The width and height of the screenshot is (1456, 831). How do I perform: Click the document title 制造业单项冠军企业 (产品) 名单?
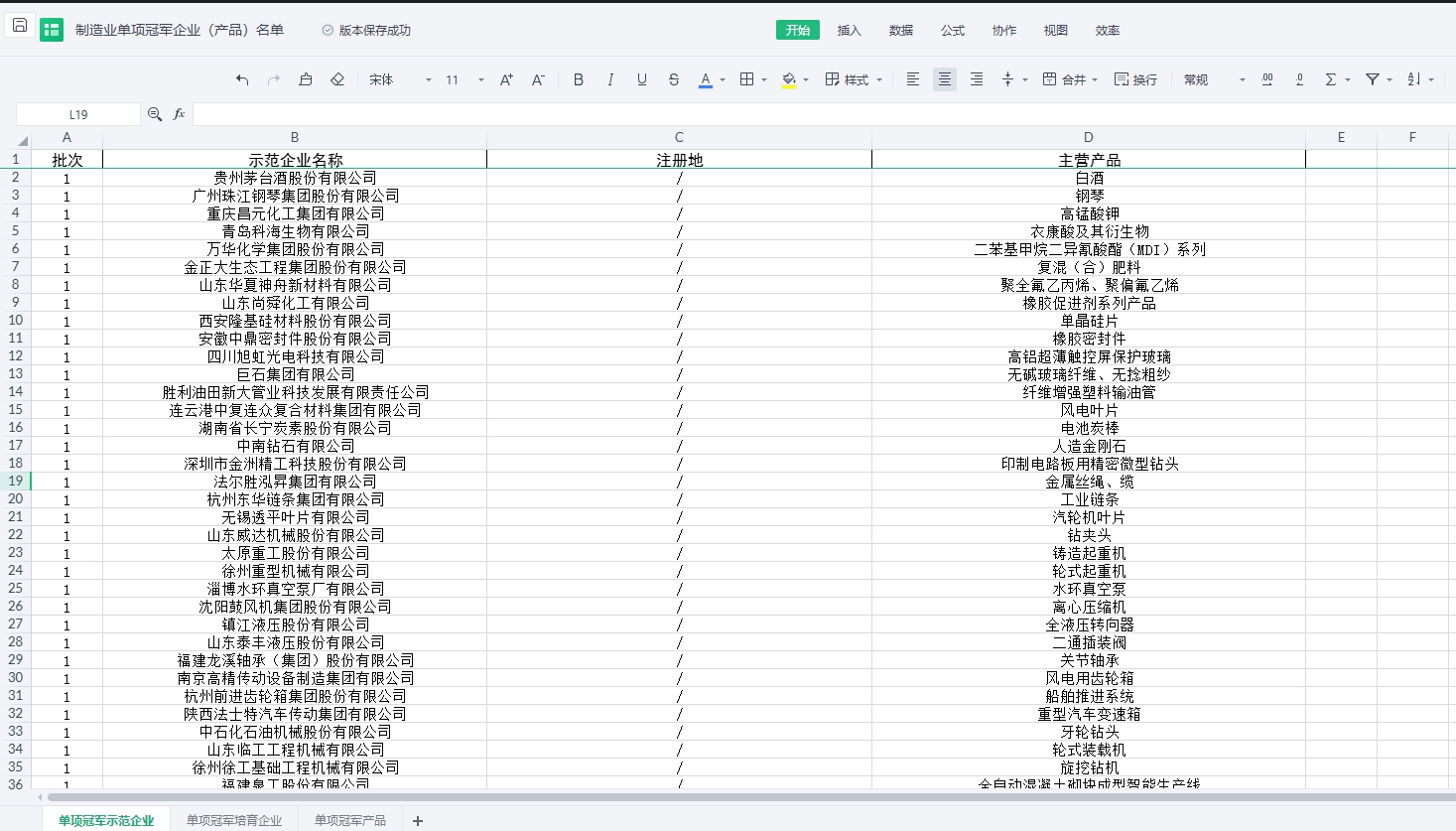[180, 30]
